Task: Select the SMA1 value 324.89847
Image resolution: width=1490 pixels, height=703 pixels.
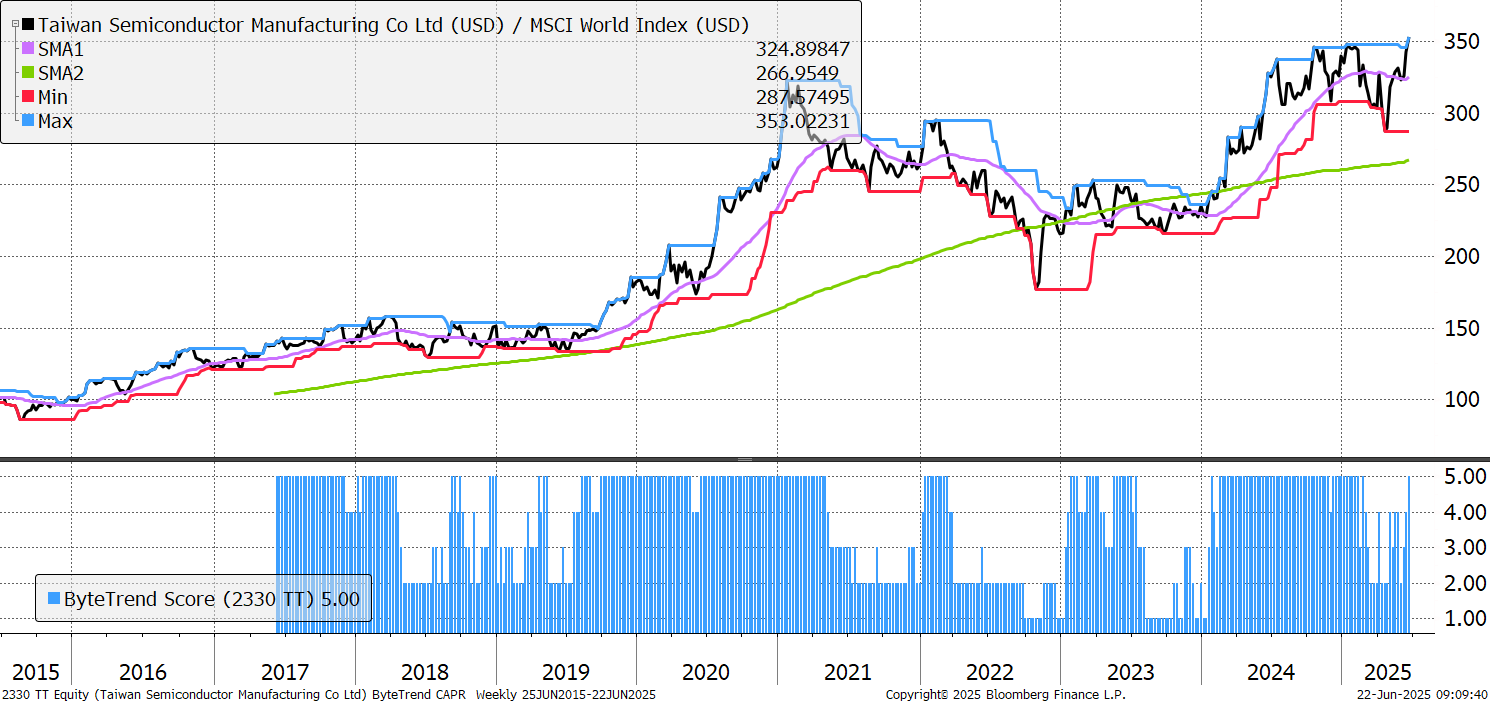Action: pyautogui.click(x=802, y=49)
